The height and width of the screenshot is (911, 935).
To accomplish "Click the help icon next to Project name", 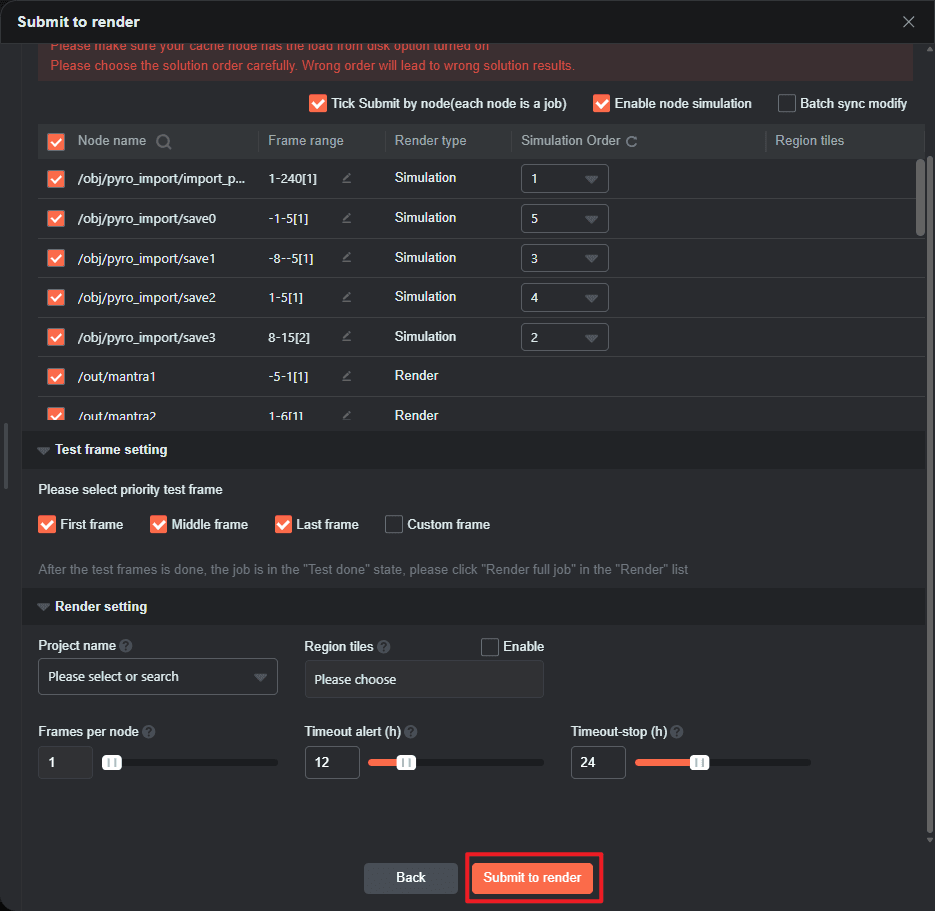I will (126, 646).
